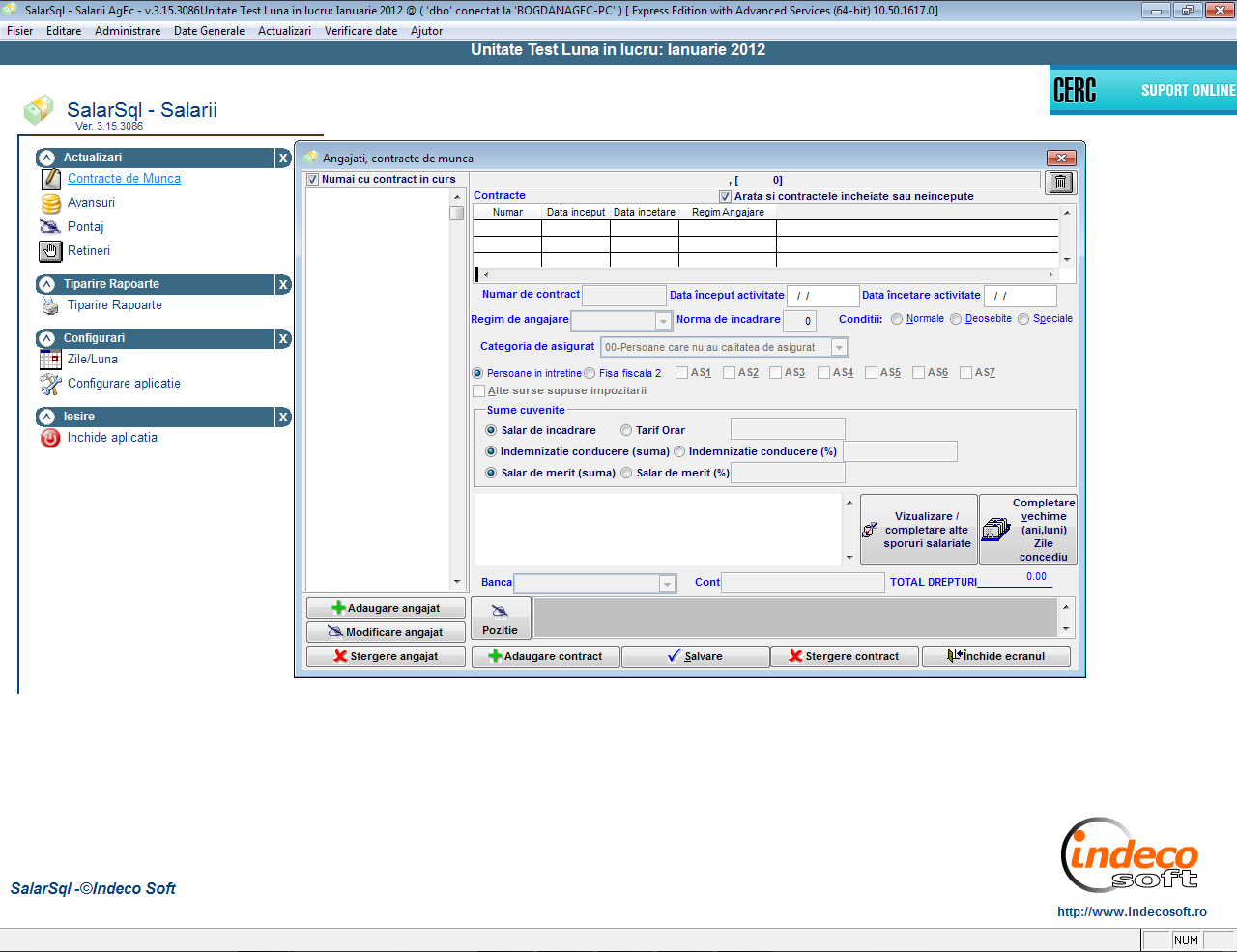Click the trash can delete icon

pos(1060,183)
